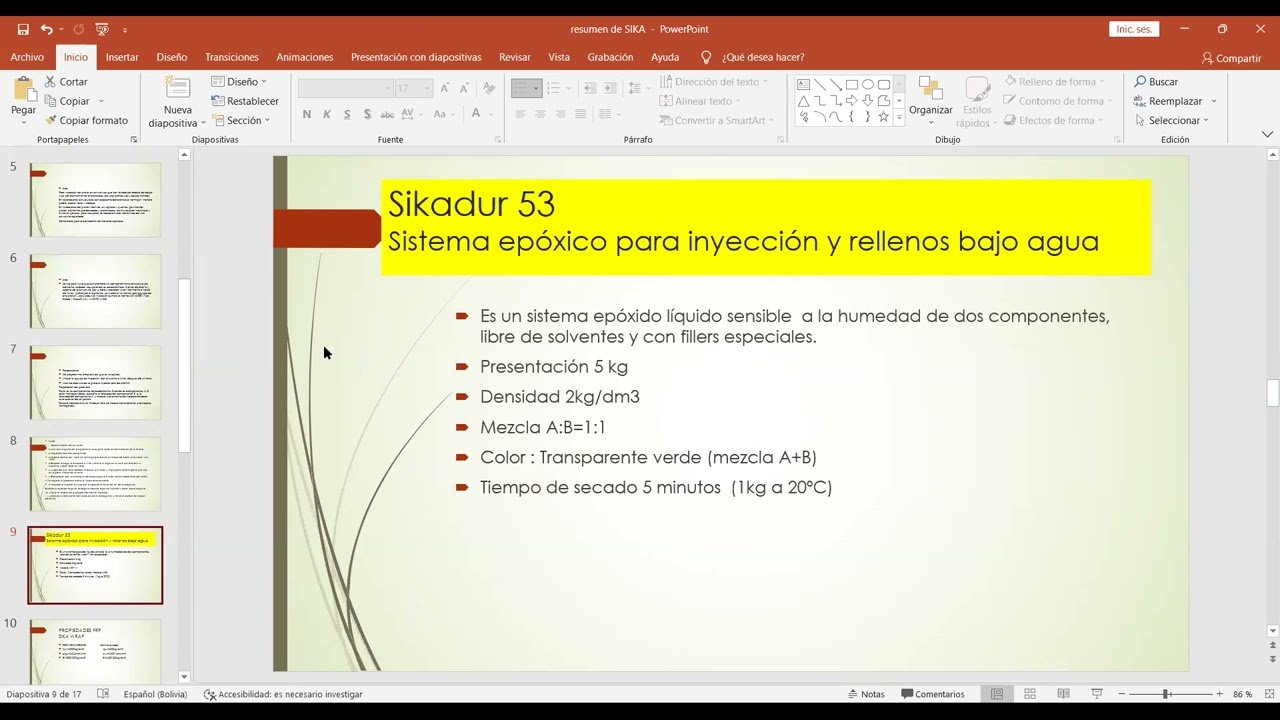Click Inic. ses. to sign in

(x=1135, y=29)
